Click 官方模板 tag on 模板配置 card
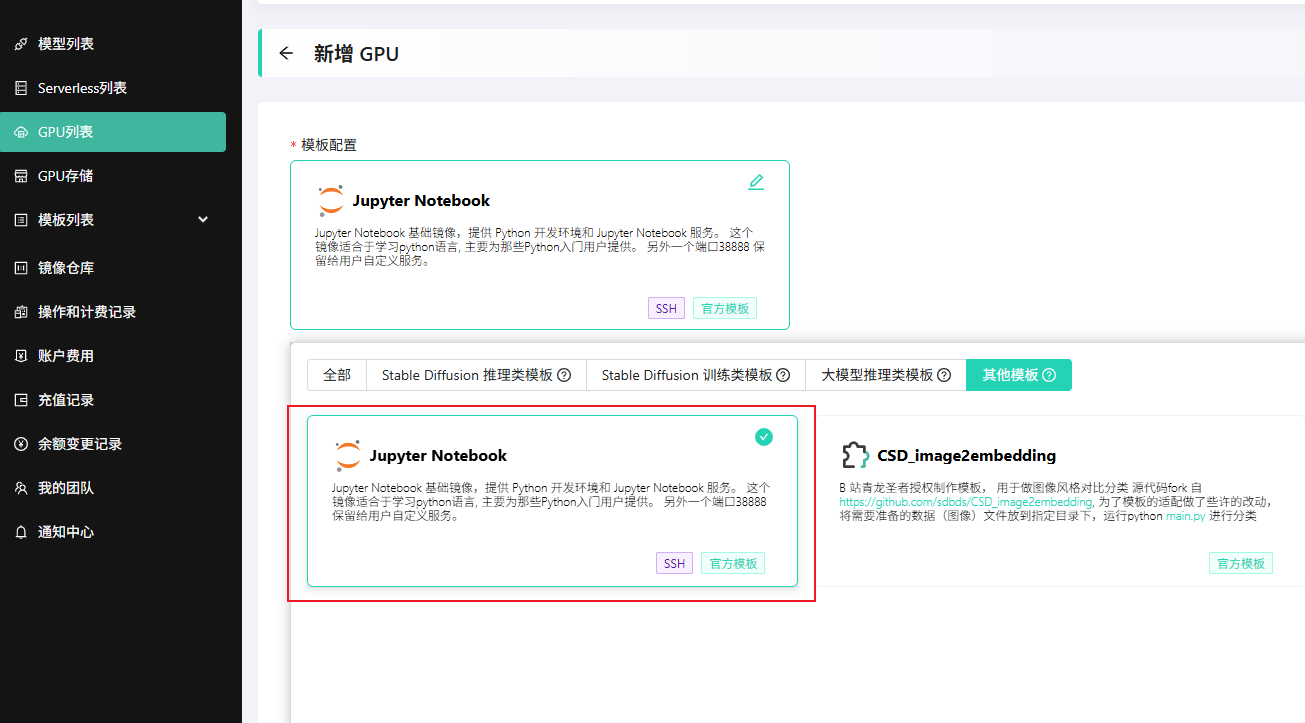Image resolution: width=1305 pixels, height=723 pixels. coord(725,308)
